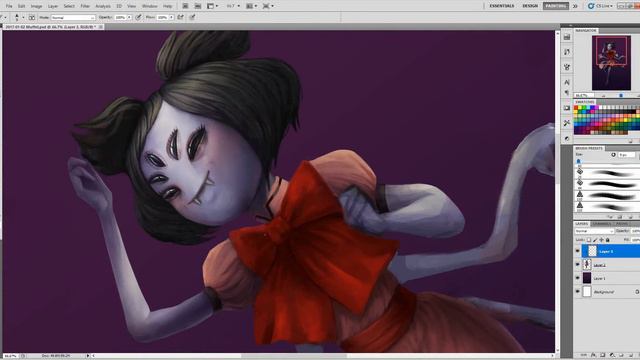Pick the red swatch in Swatches panel
The image size is (640, 360).
(576, 107)
